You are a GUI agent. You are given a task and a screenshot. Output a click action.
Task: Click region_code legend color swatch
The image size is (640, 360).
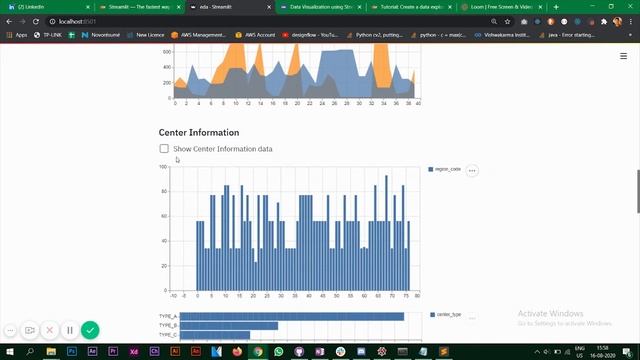tap(431, 169)
